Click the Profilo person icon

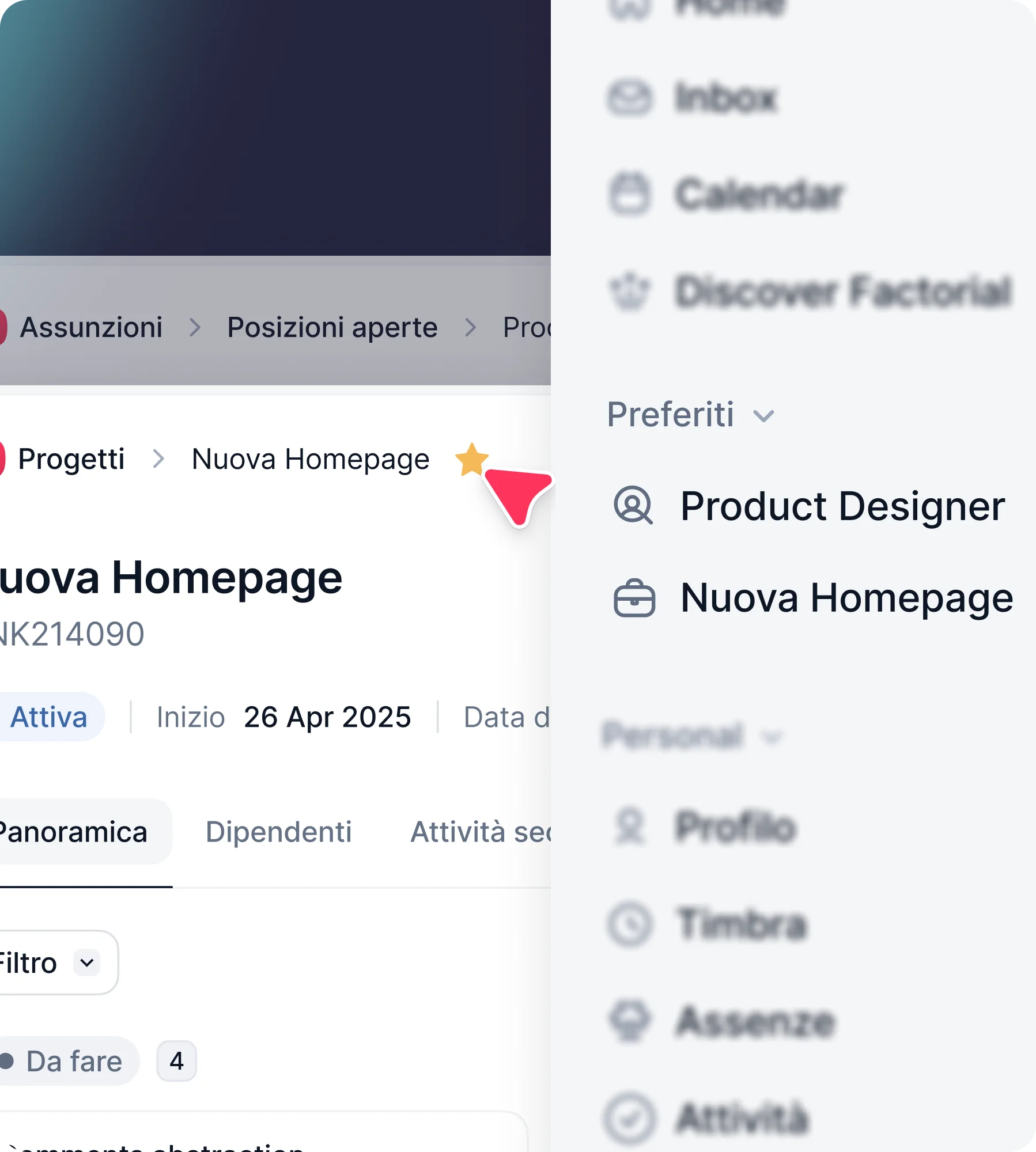coord(630,827)
